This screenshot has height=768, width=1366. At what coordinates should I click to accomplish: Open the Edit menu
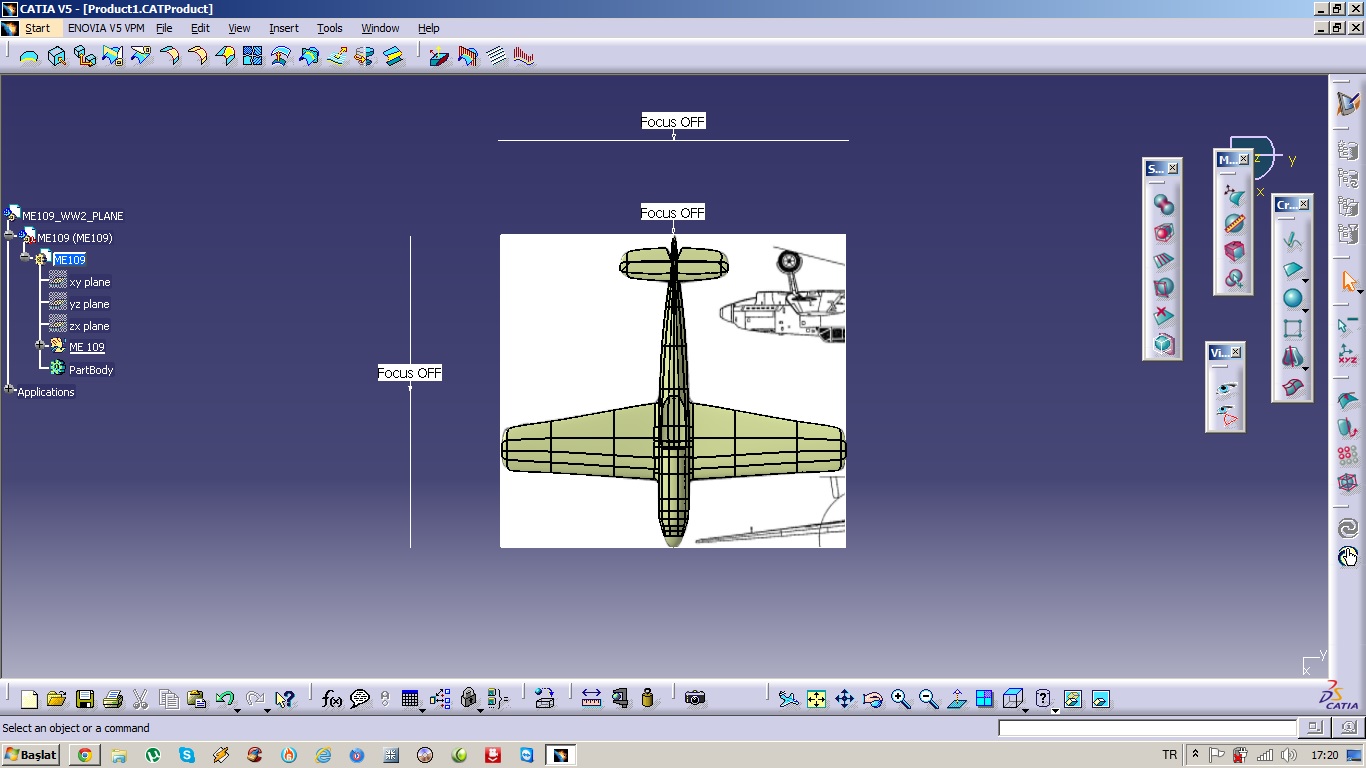200,28
